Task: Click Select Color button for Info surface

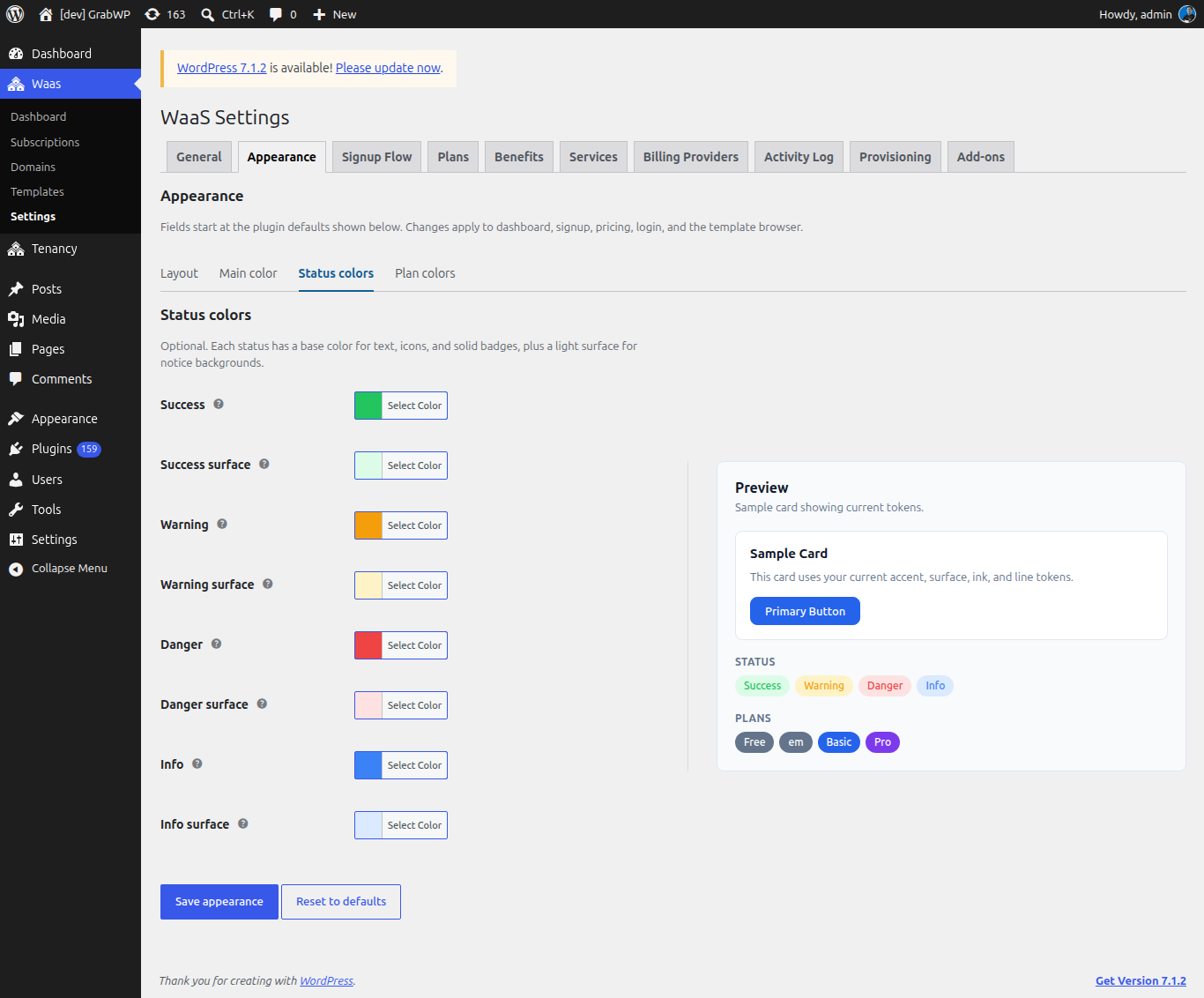Action: [x=414, y=825]
